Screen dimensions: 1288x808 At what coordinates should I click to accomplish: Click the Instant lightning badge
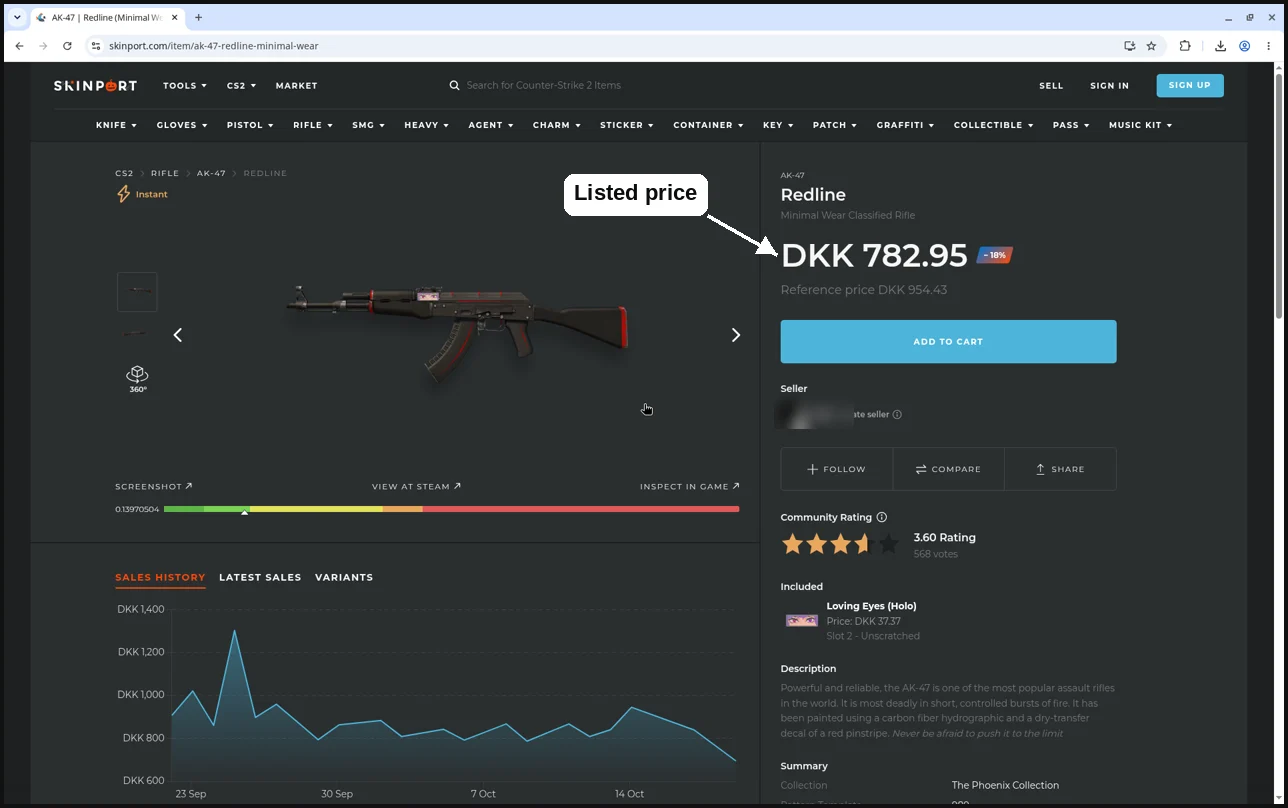(x=142, y=194)
